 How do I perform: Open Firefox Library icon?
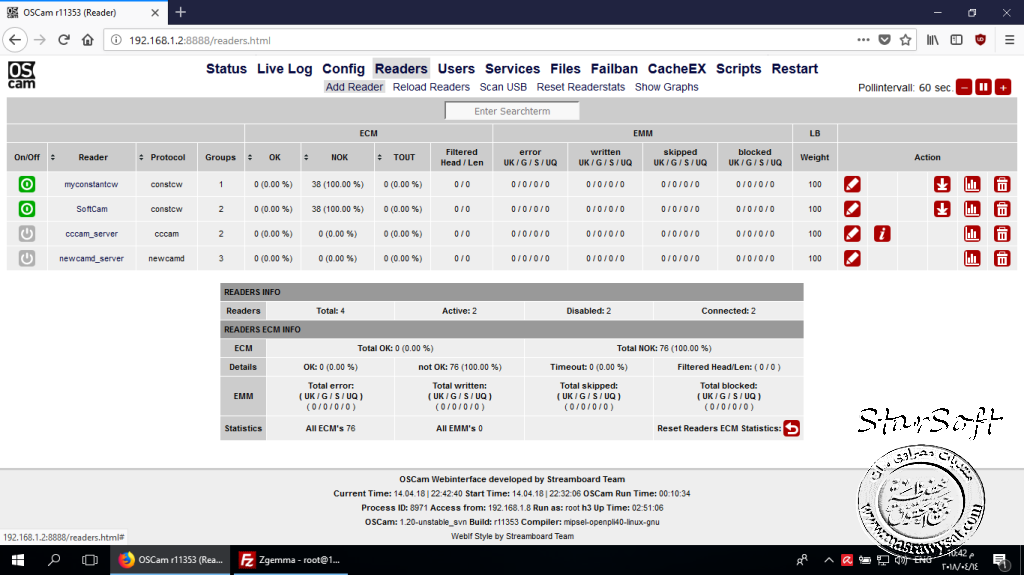click(933, 40)
